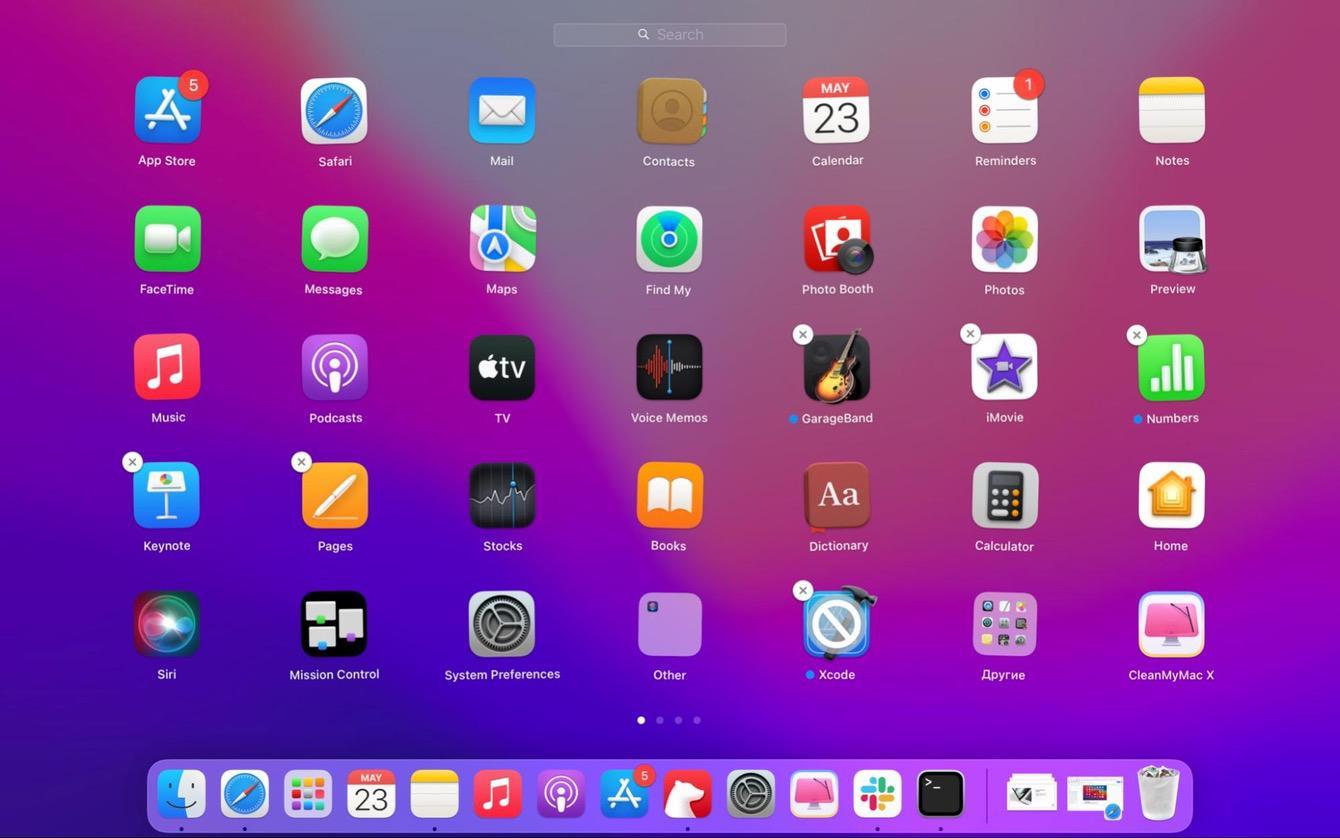Viewport: 1340px width, 838px height.
Task: Launch the Numbers app
Action: 1172,367
